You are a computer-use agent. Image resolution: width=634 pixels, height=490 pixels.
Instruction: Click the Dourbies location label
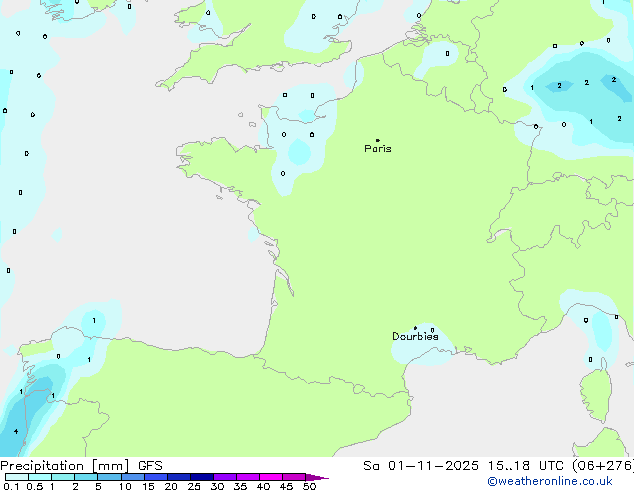pyautogui.click(x=415, y=336)
